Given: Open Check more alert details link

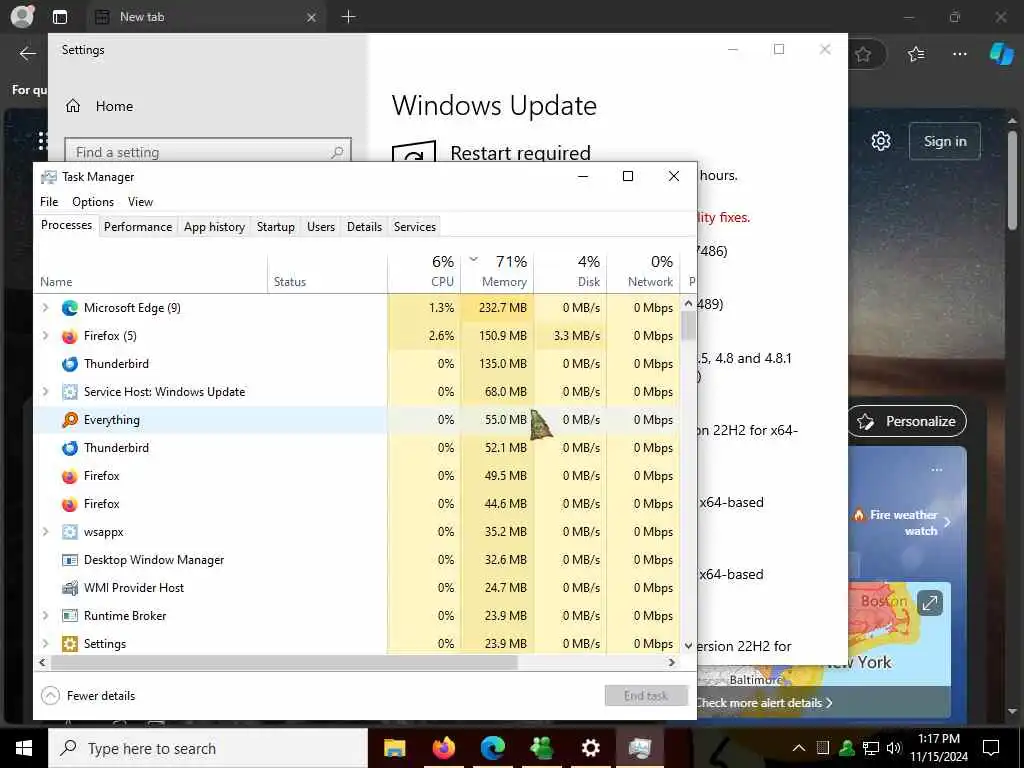Looking at the screenshot, I should 765,703.
